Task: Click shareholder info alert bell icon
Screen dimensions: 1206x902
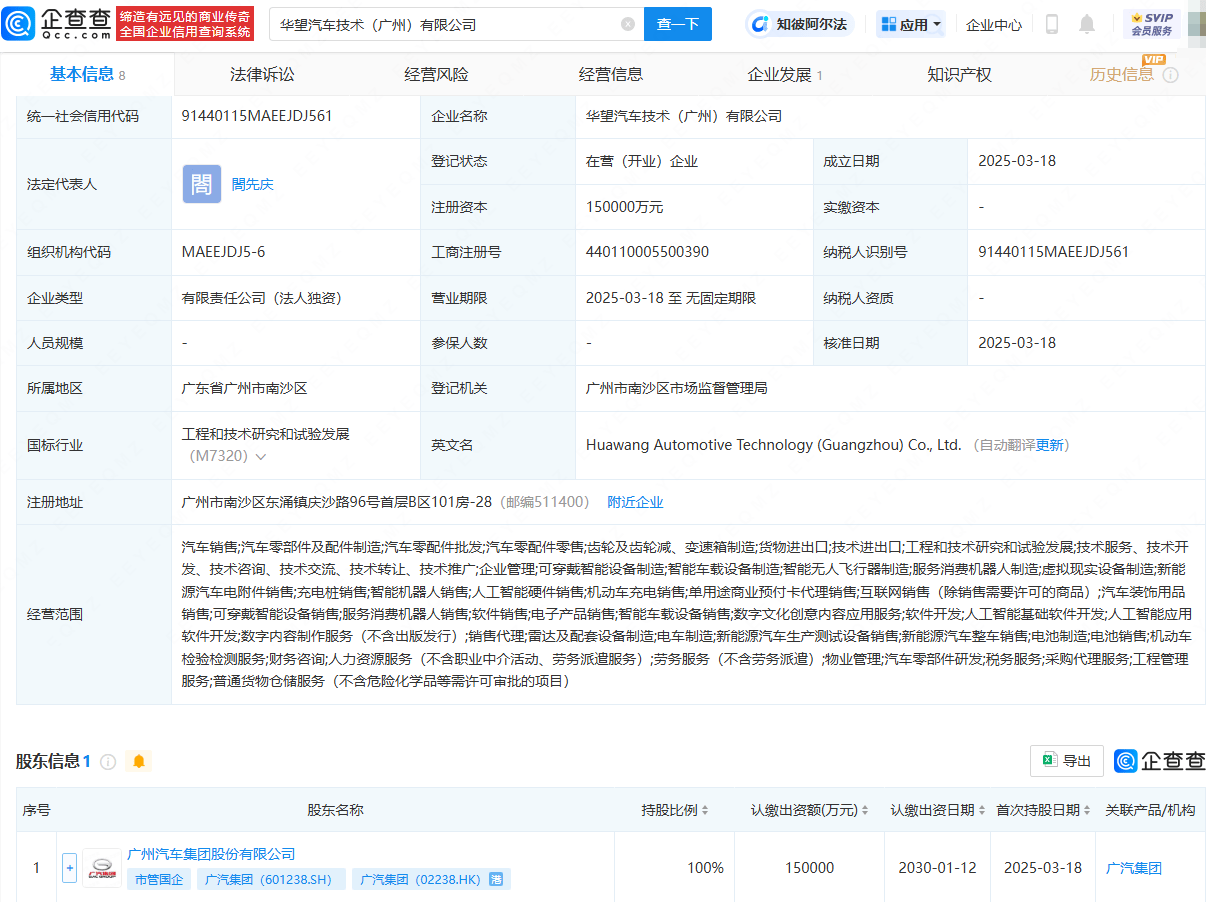Action: click(139, 762)
